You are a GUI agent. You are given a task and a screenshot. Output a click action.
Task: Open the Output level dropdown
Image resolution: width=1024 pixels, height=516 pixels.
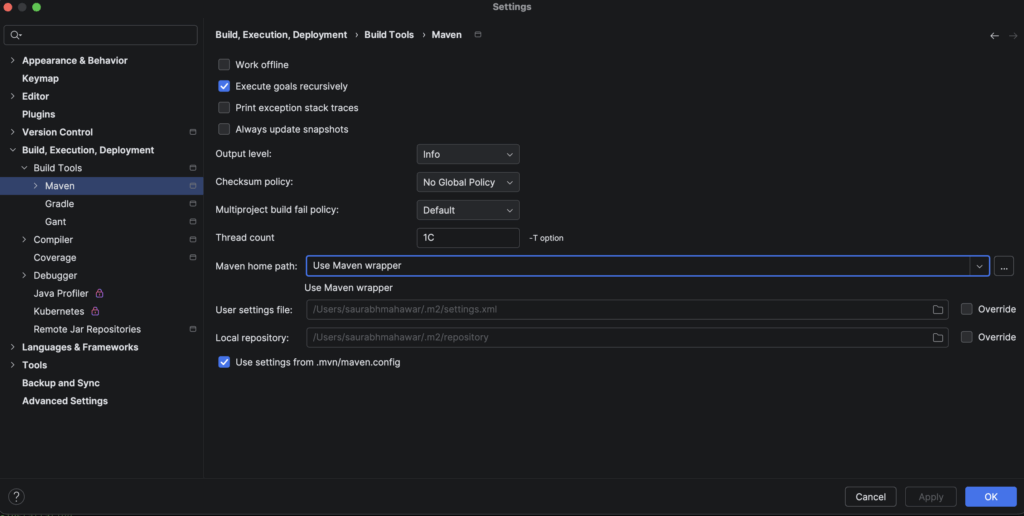pyautogui.click(x=467, y=155)
